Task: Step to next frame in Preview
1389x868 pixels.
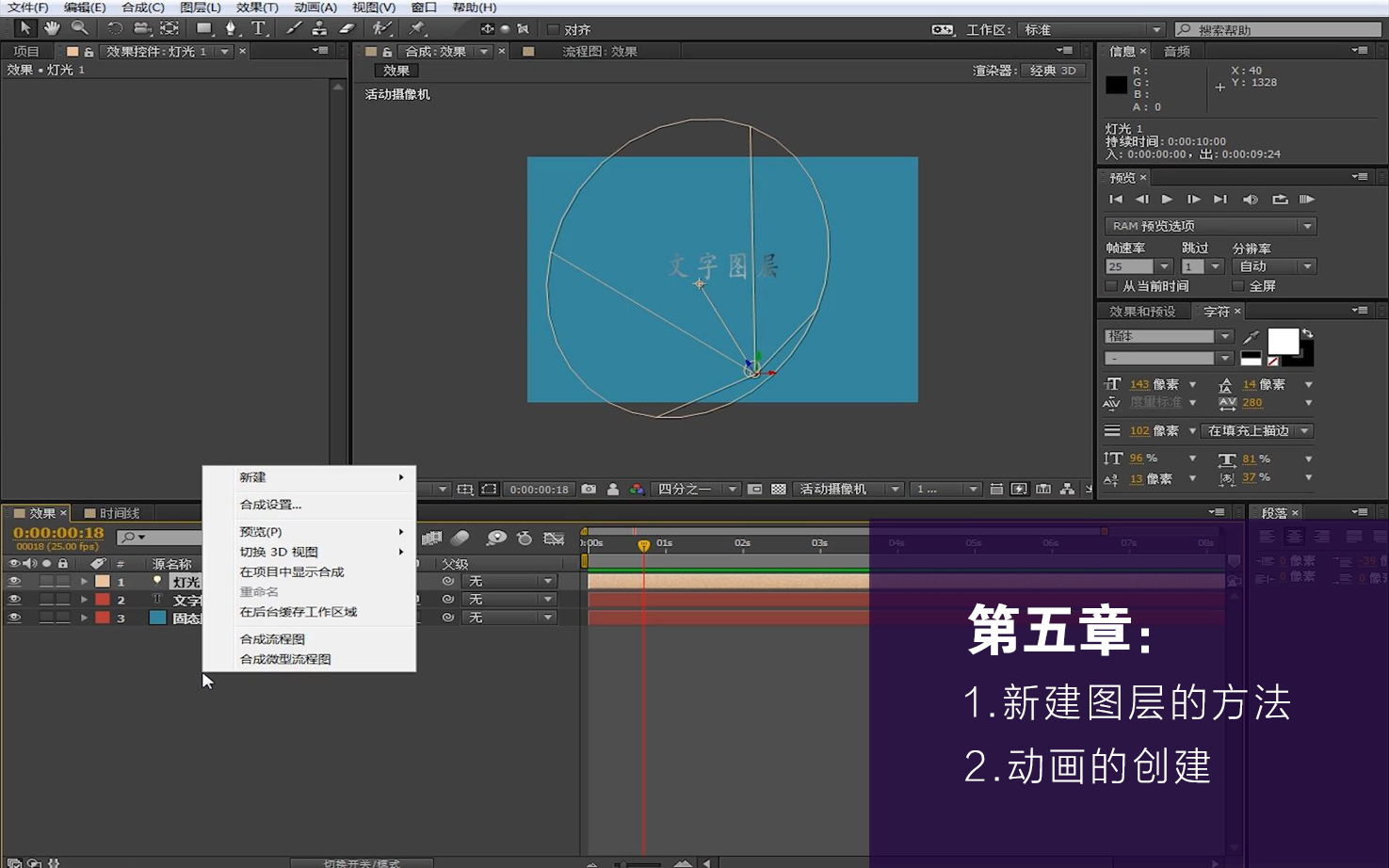Action: (1193, 200)
